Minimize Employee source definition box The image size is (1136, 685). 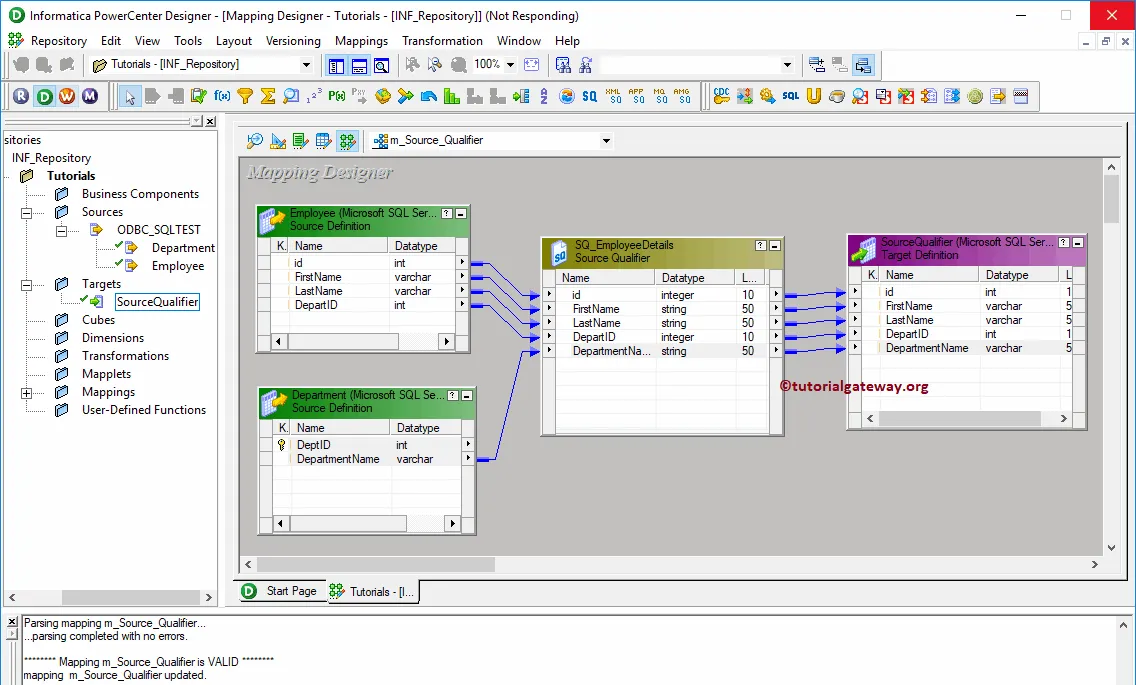click(x=461, y=213)
